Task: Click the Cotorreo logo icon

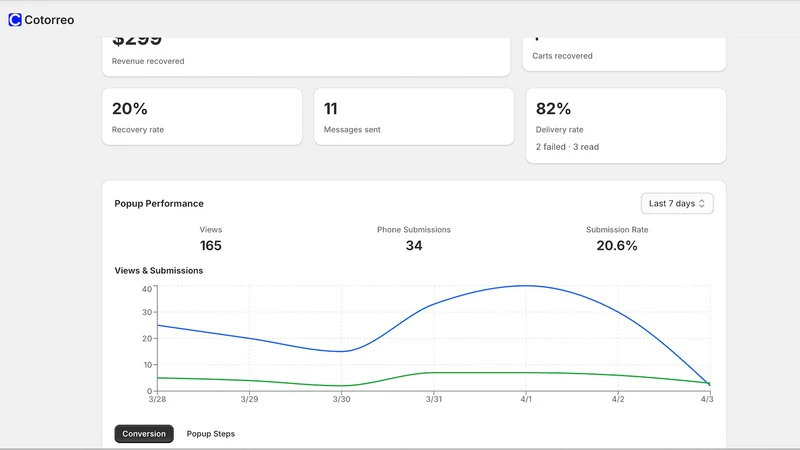Action: click(x=15, y=20)
